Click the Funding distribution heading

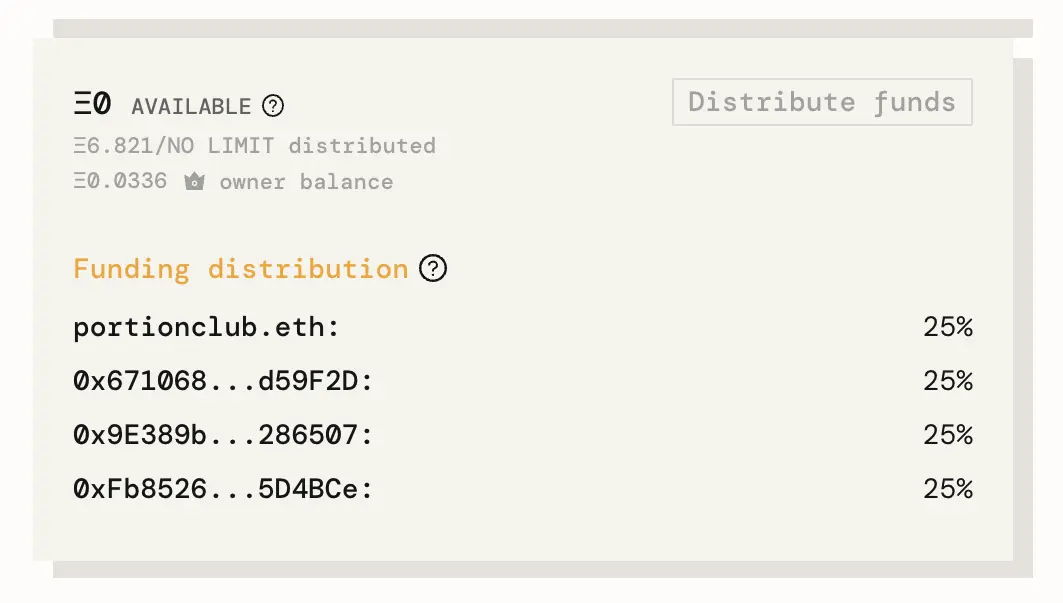[240, 269]
